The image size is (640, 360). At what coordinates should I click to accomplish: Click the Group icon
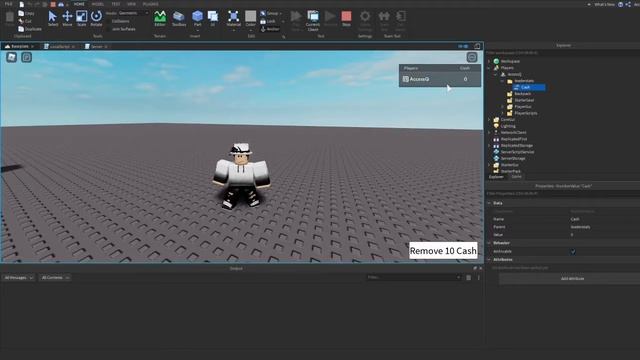pyautogui.click(x=263, y=13)
